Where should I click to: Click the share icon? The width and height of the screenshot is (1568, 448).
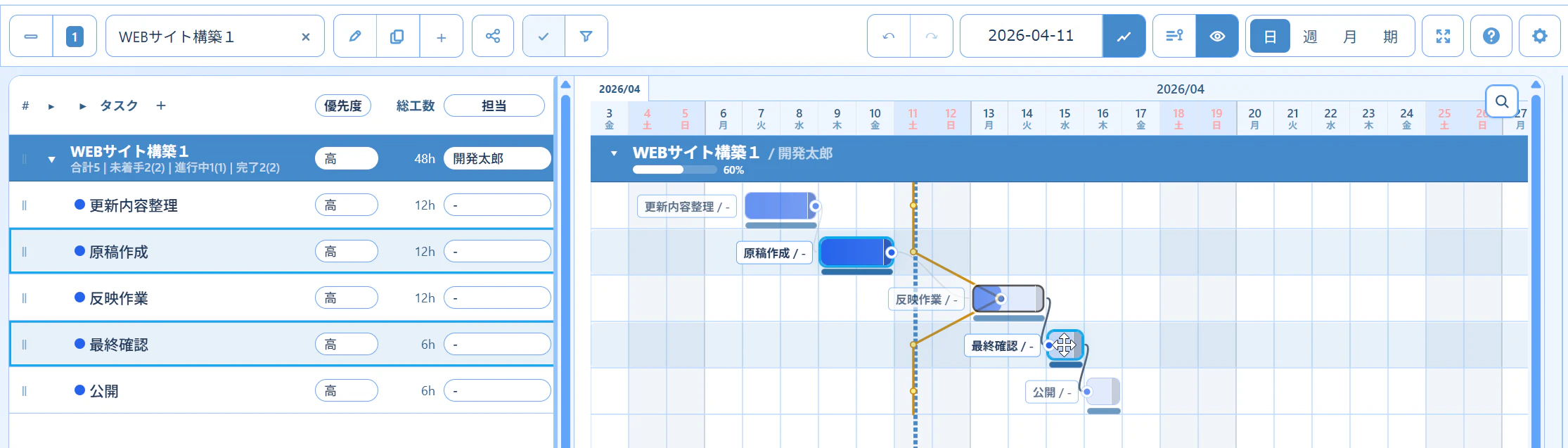tap(493, 37)
